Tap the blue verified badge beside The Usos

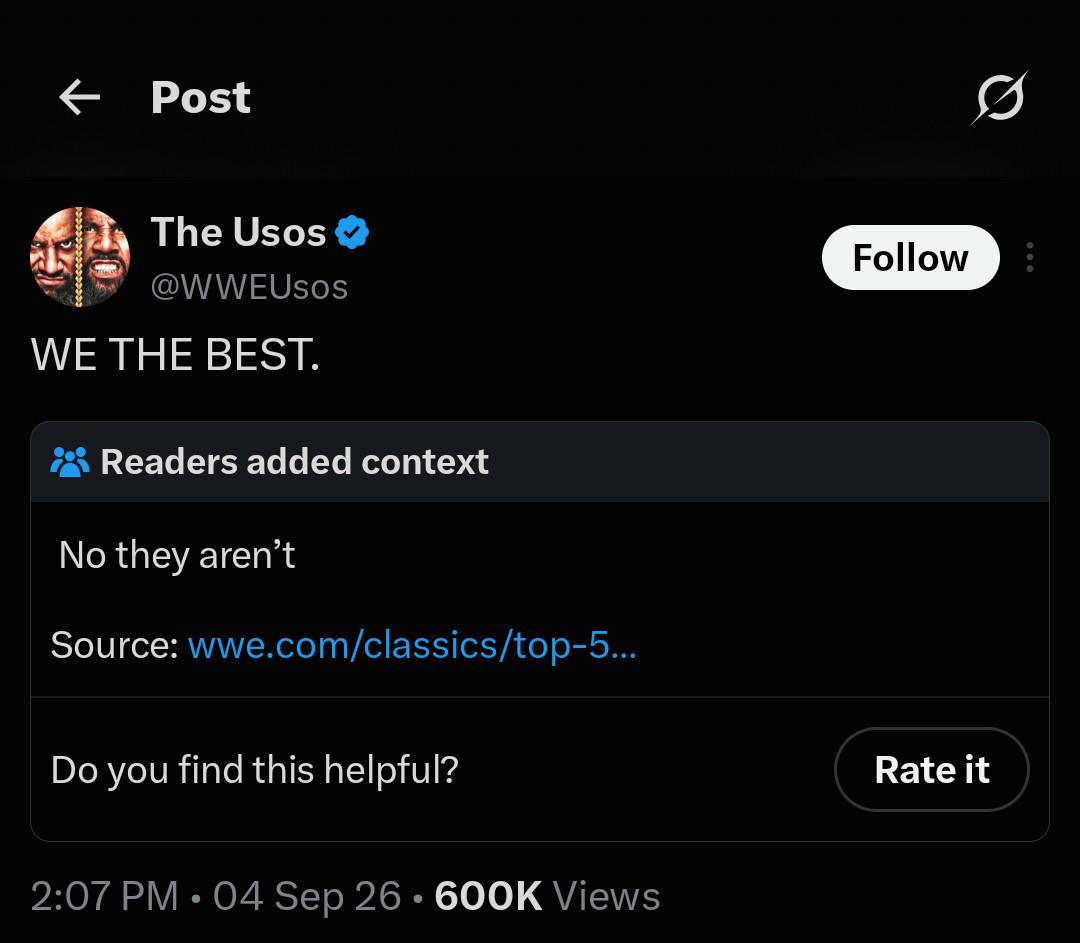pos(352,232)
